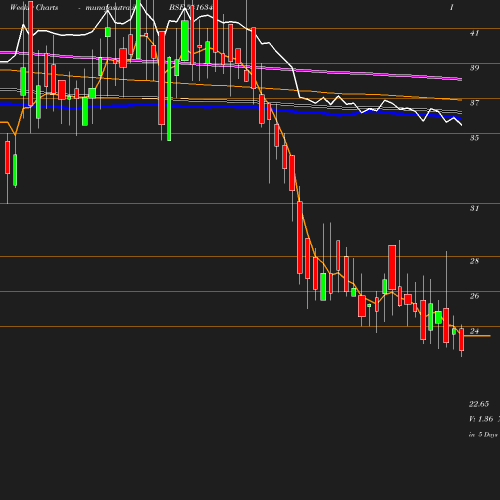500x500 pixels.
Task: Select the 41 price axis label
Action: point(474,33)
